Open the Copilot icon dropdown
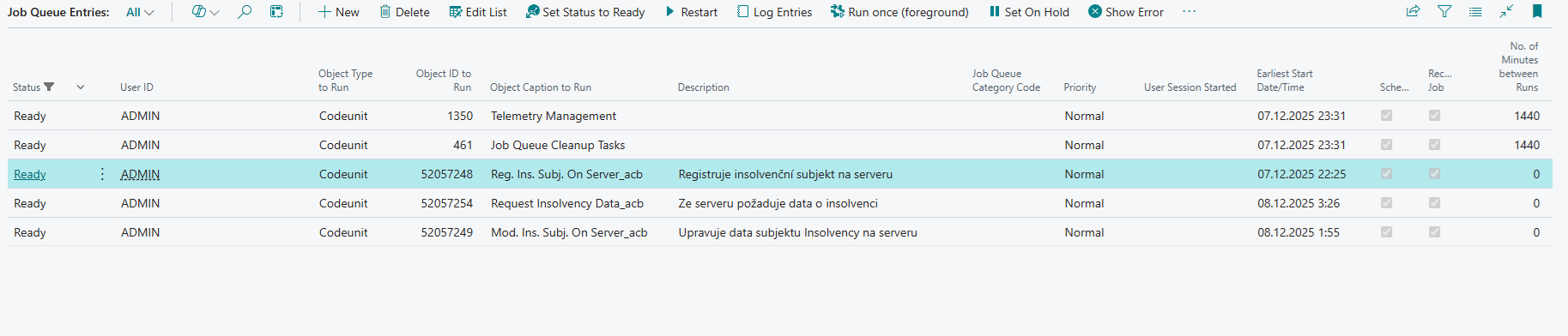 pos(205,12)
